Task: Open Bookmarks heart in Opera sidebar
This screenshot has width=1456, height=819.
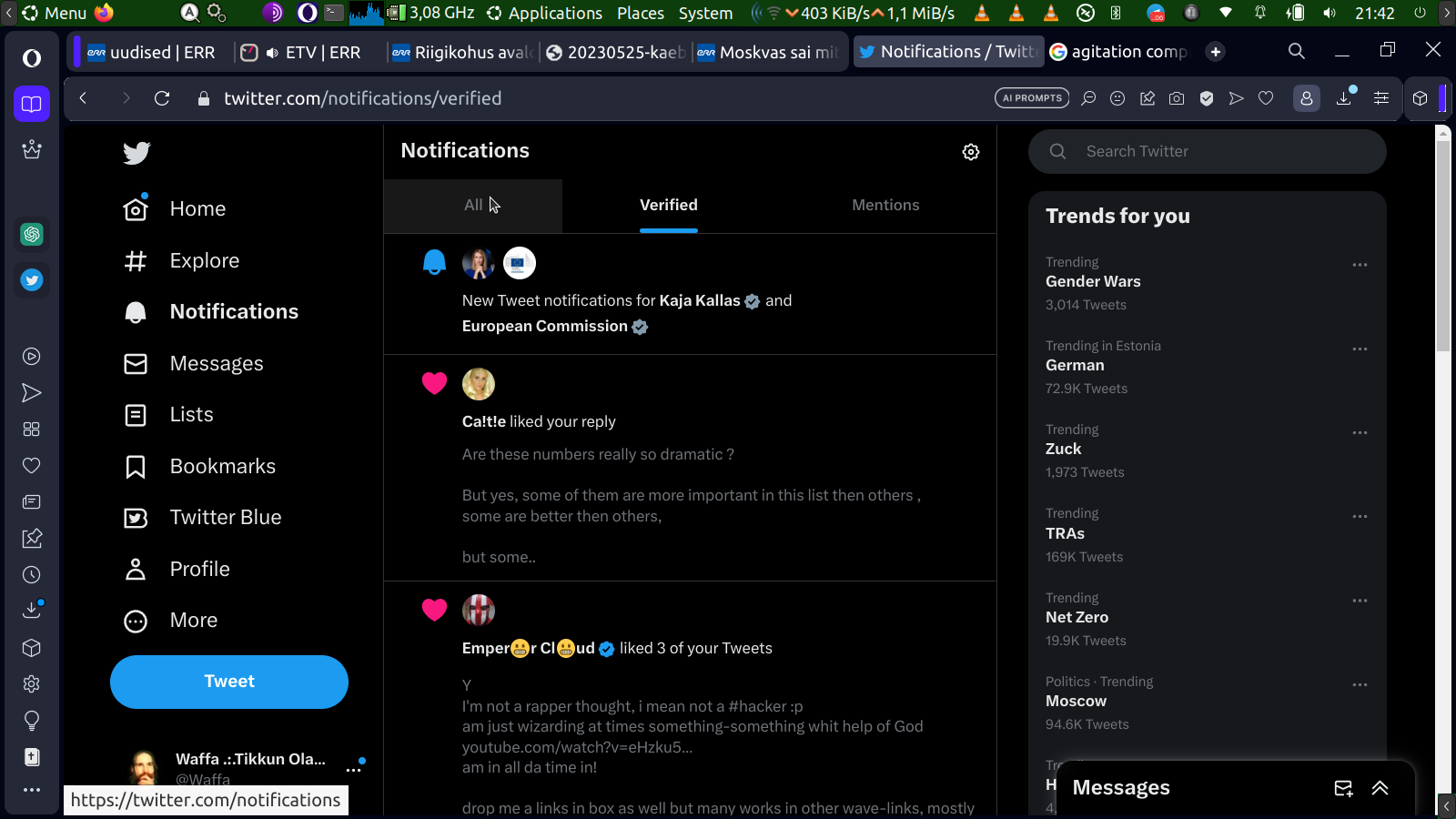Action: [x=32, y=466]
